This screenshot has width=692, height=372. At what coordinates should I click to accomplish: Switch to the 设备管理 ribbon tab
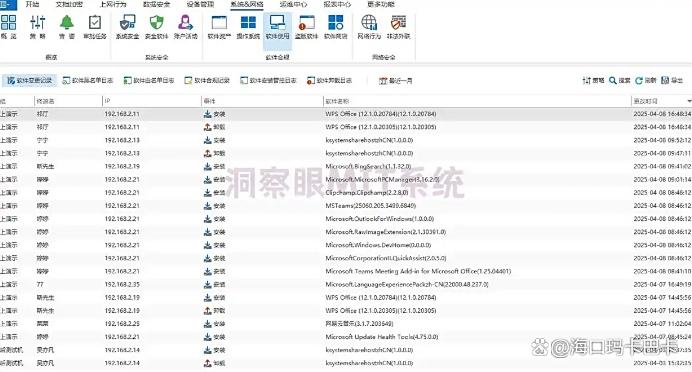[200, 4]
